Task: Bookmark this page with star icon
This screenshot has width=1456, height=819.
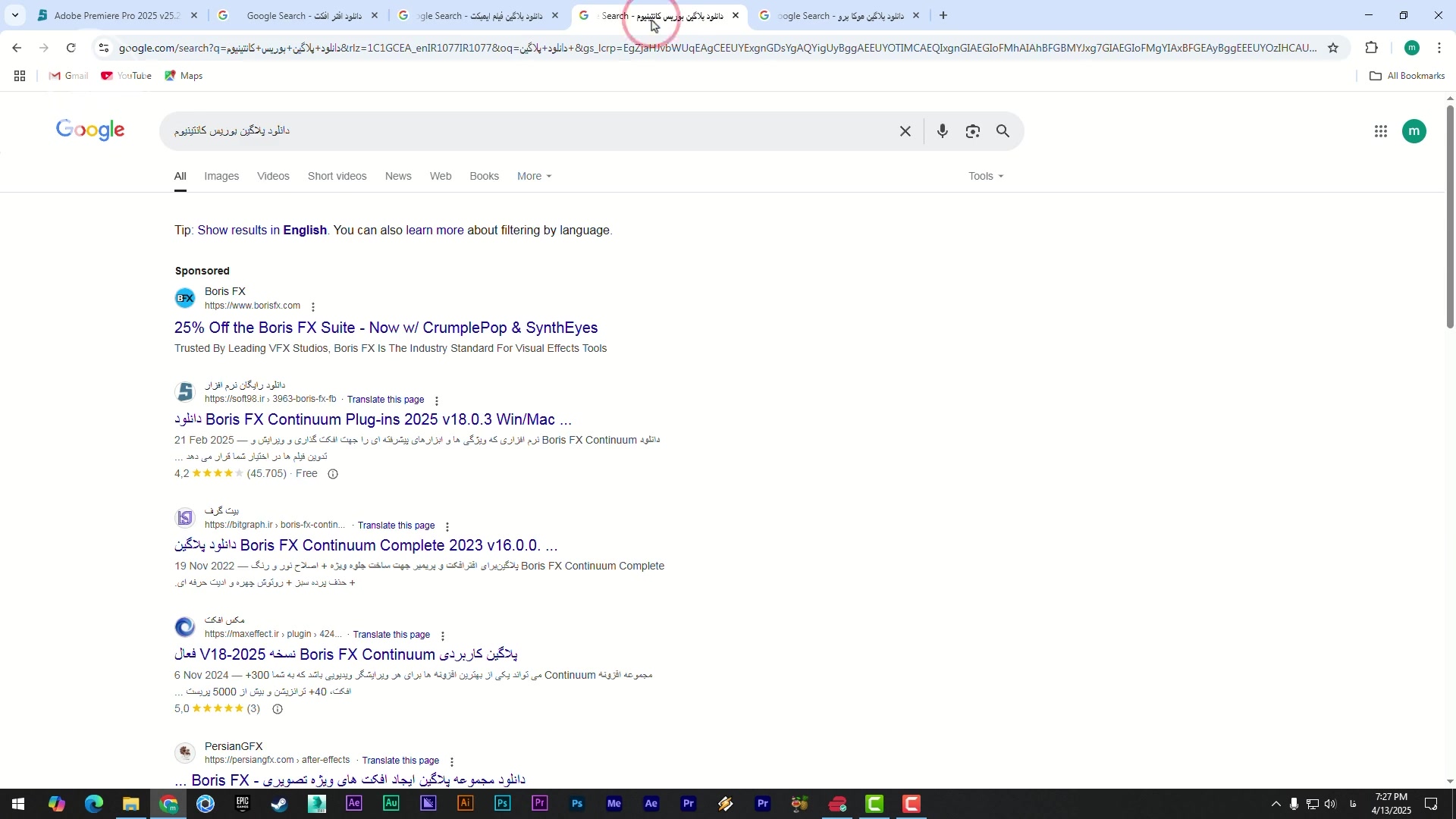Action: (1333, 48)
